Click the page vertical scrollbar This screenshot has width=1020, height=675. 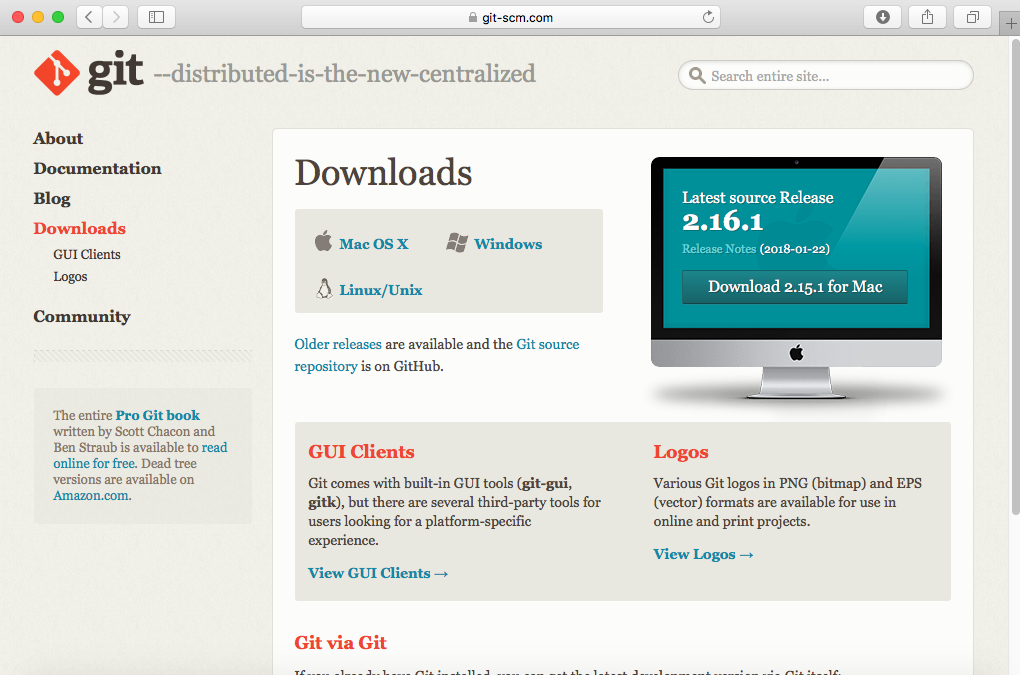tap(1015, 277)
